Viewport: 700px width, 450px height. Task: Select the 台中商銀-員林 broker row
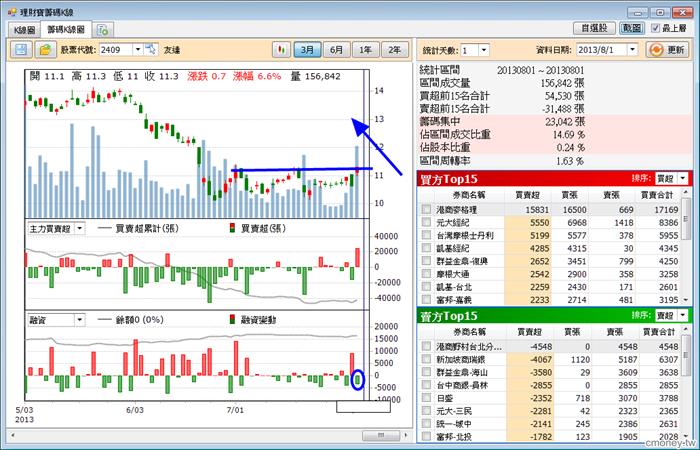[x=549, y=385]
